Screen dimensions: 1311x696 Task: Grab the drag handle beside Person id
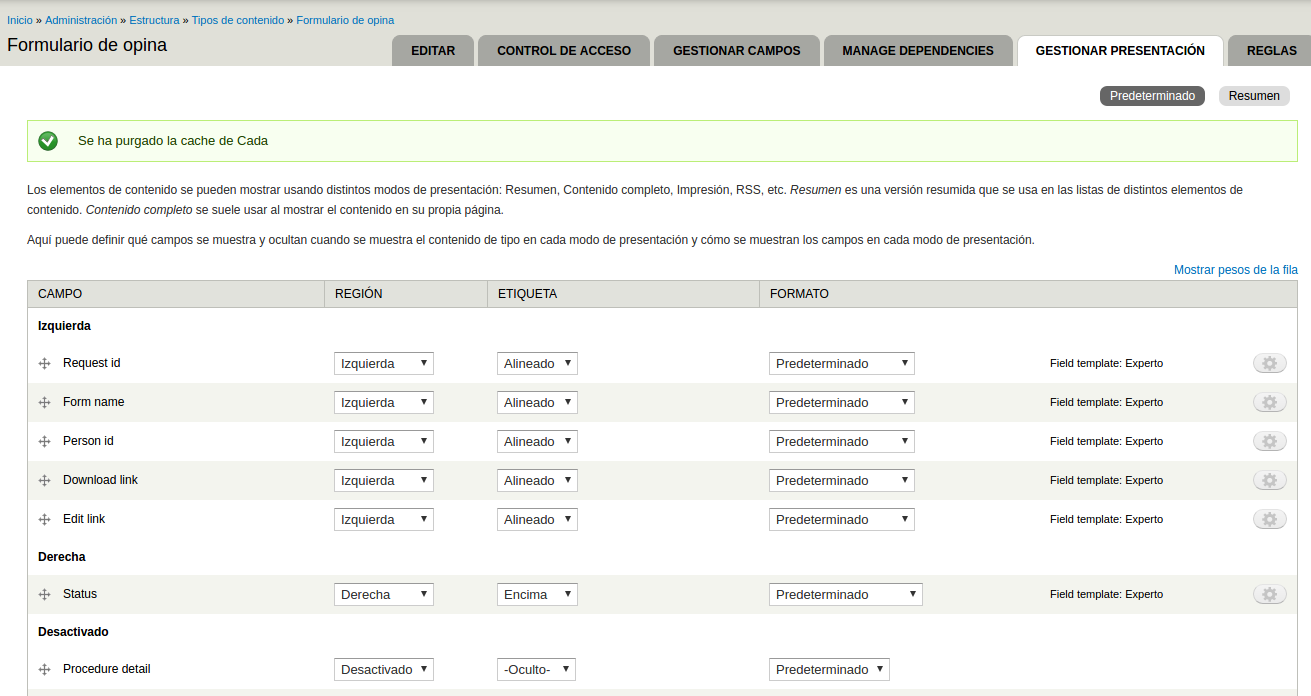click(x=44, y=442)
